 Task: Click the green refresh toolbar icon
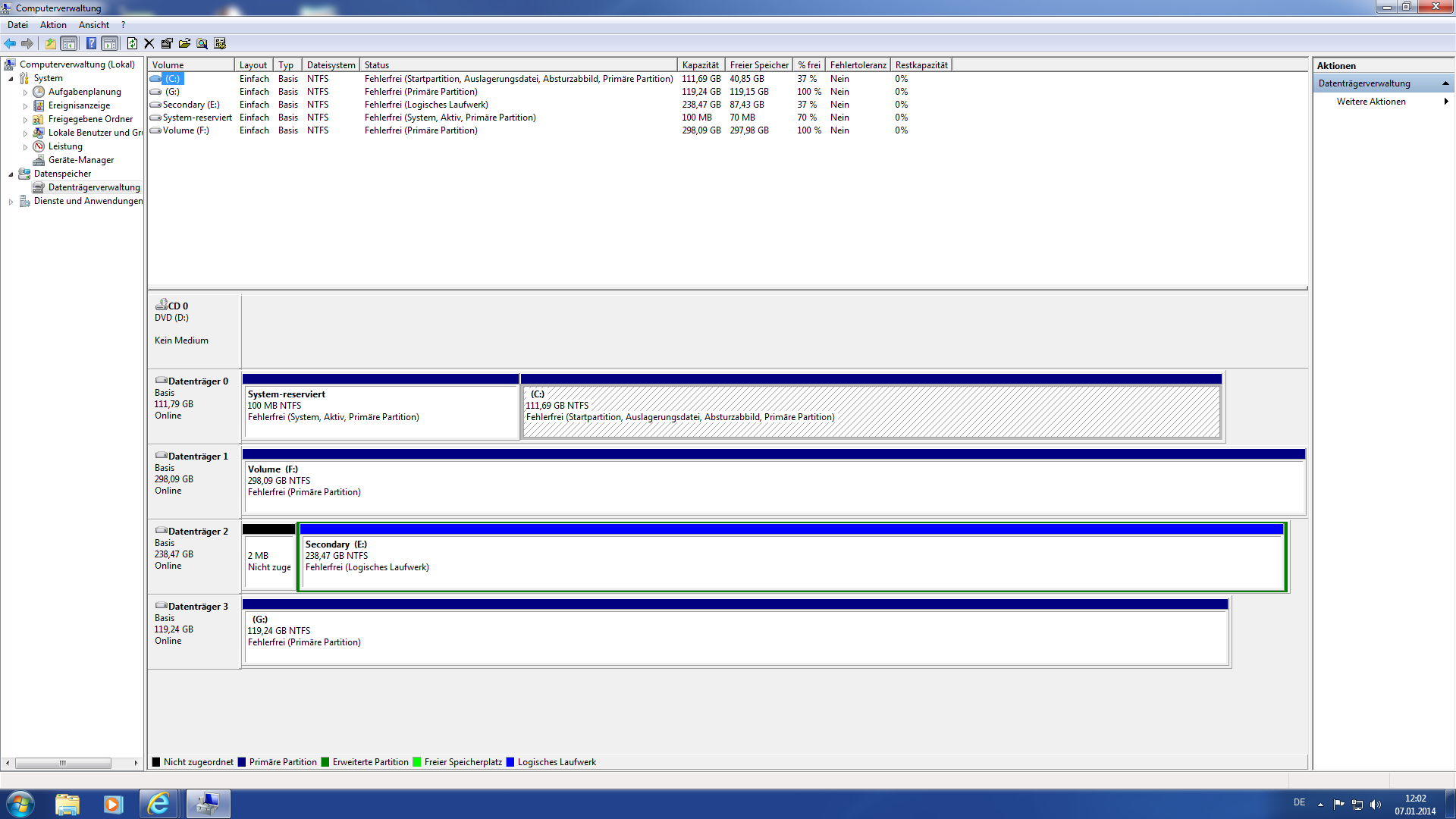(132, 43)
